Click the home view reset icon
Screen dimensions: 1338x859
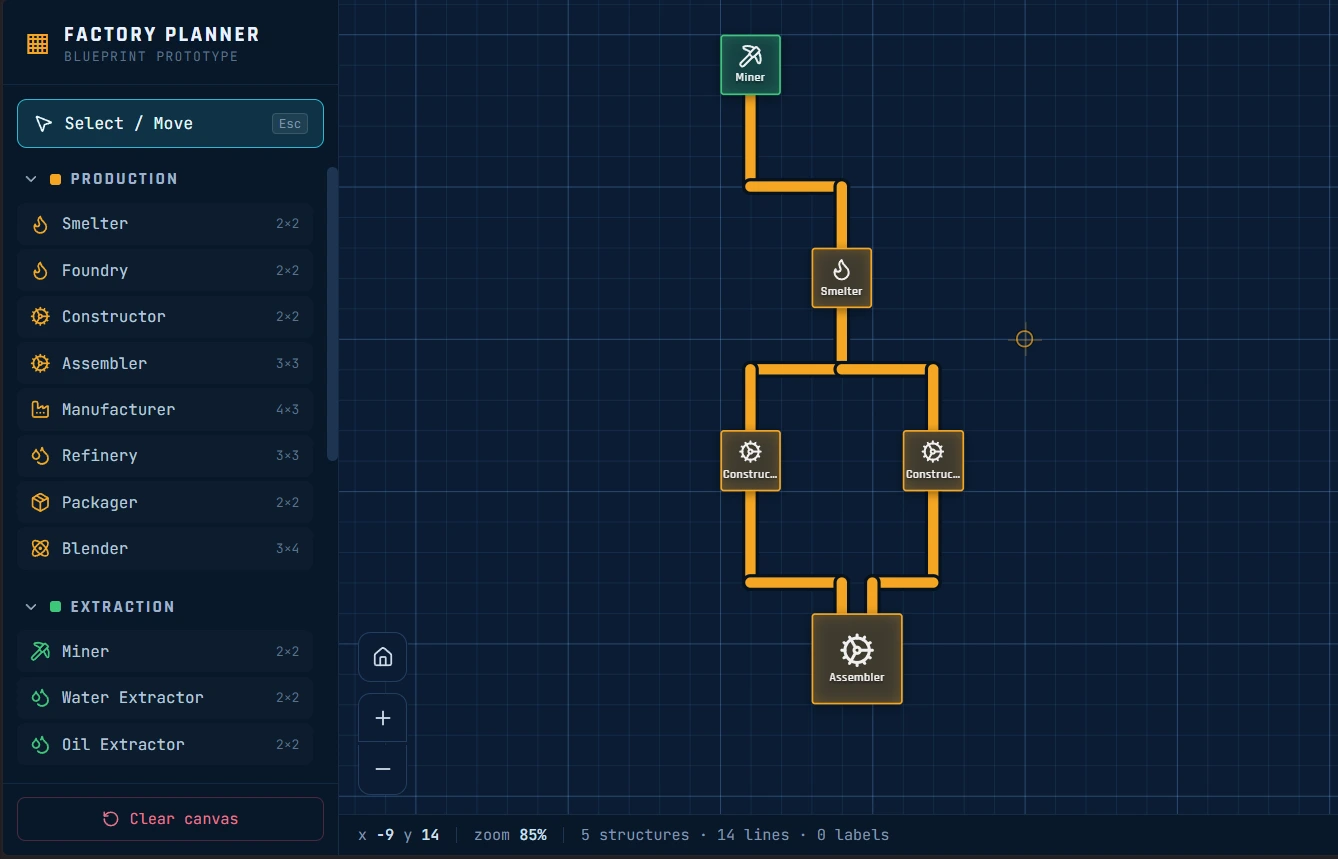(x=382, y=657)
